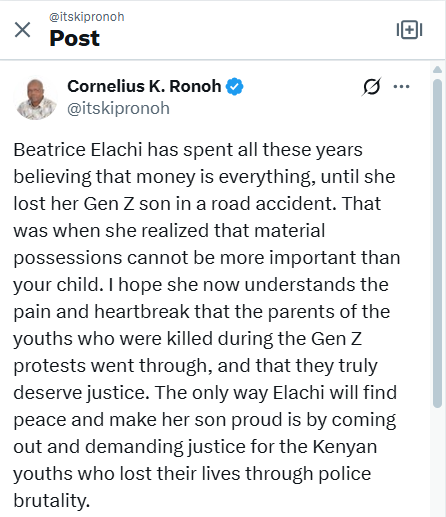Viewport: 446px width, 517px height.
Task: Click the scrollbar up arrow
Action: pos(437,70)
